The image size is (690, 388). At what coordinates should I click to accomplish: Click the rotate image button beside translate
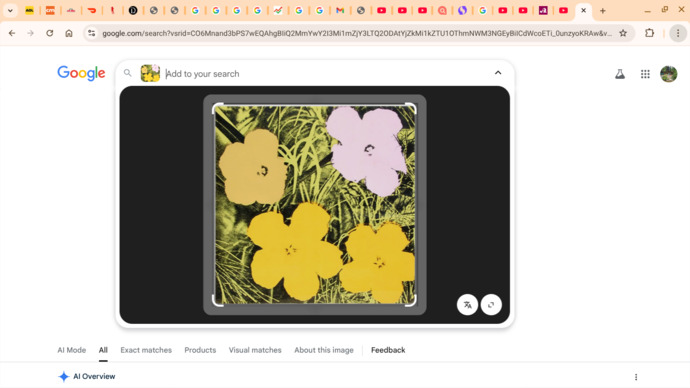[x=491, y=304]
